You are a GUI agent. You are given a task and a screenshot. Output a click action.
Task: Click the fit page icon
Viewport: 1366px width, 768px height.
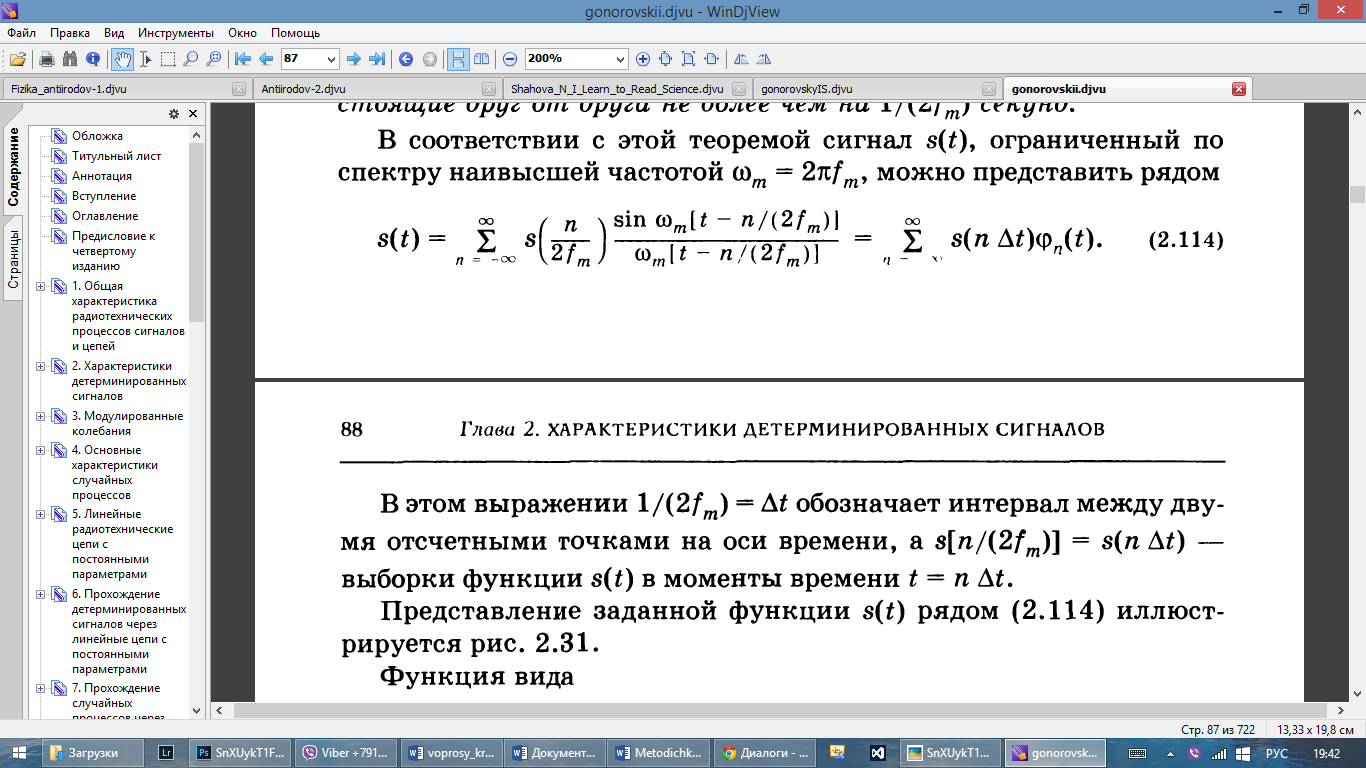point(689,59)
